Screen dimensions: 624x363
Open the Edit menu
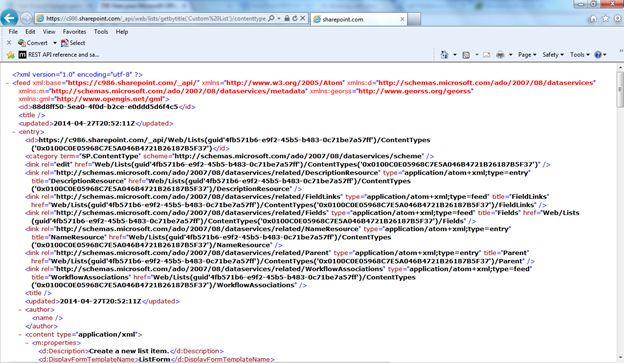[x=30, y=31]
